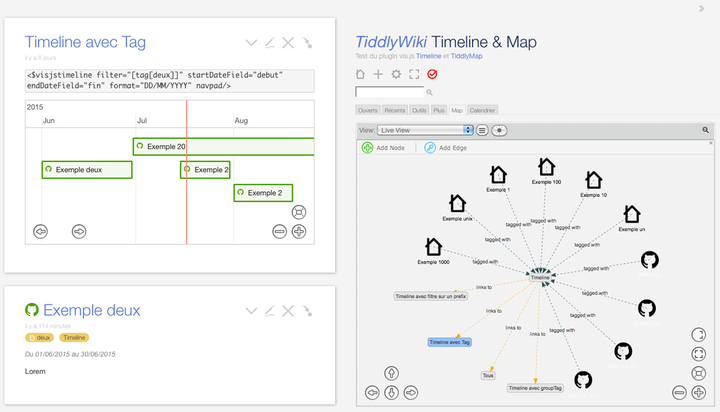Open control panel gear icon
The image size is (720, 412).
click(x=396, y=74)
